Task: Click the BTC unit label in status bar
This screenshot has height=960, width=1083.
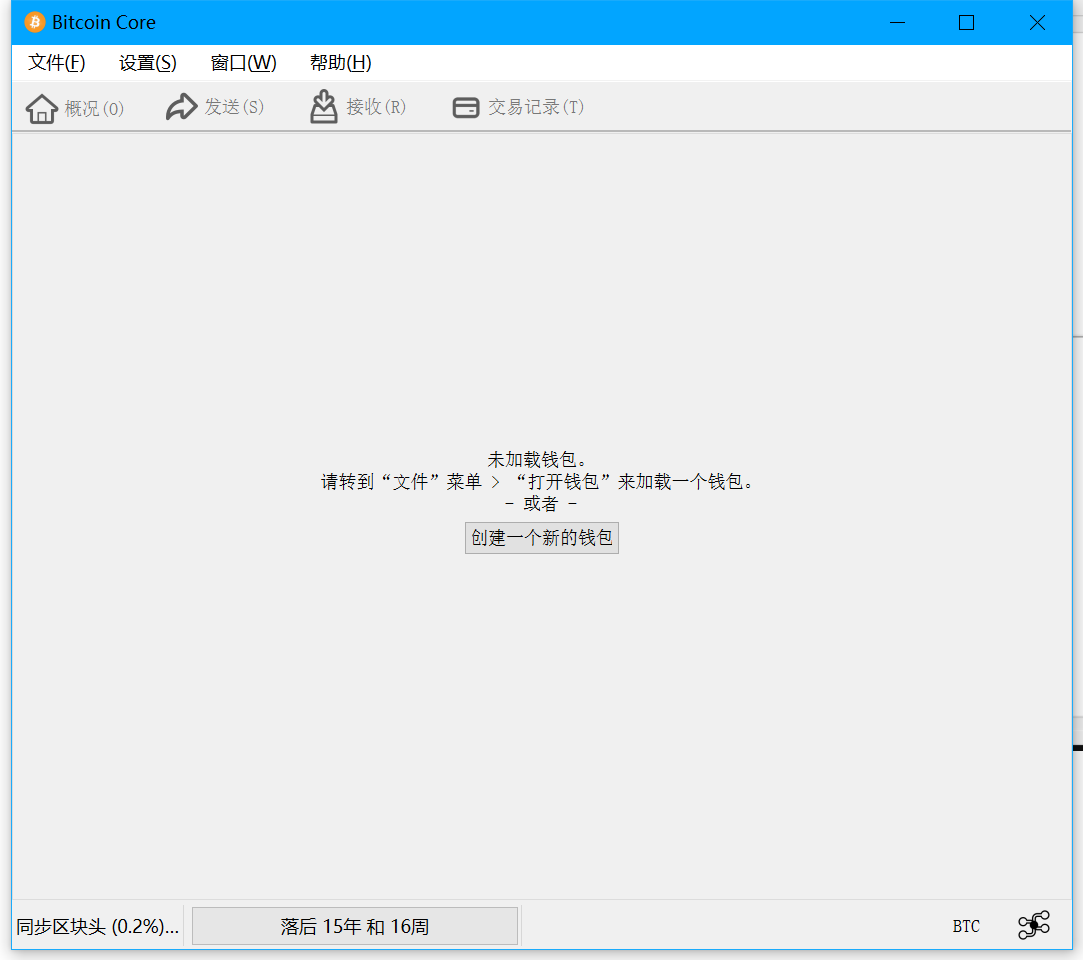Action: click(966, 926)
